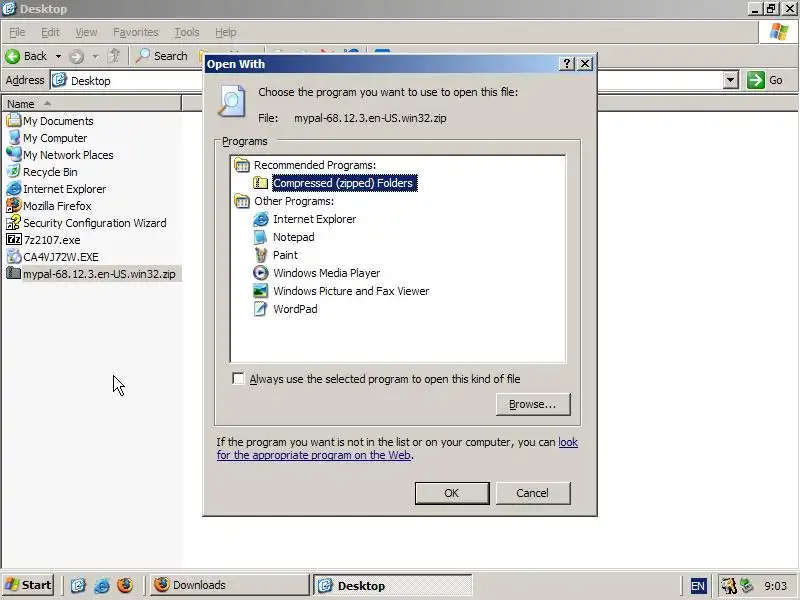Open the View menu in Desktop window
This screenshot has width=800, height=600.
[86, 32]
